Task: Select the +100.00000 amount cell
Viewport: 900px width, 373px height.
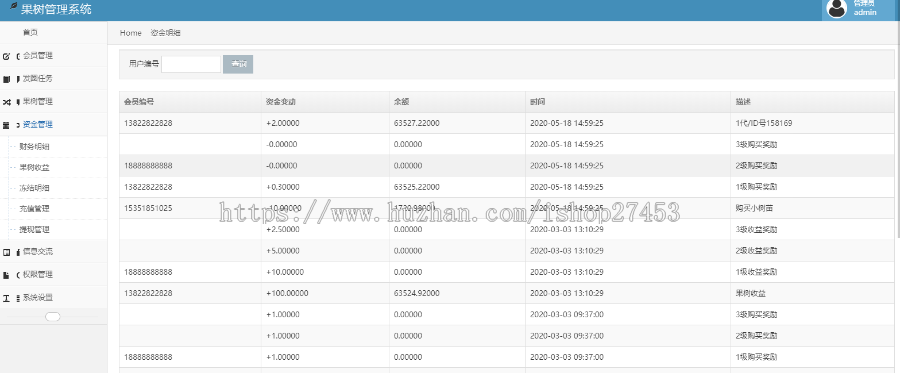Action: 287,293
